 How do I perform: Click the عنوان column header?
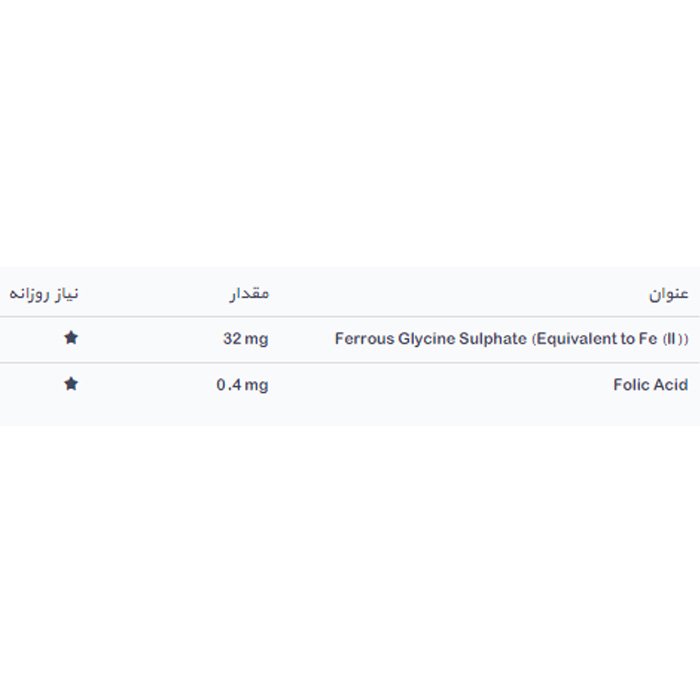[668, 294]
